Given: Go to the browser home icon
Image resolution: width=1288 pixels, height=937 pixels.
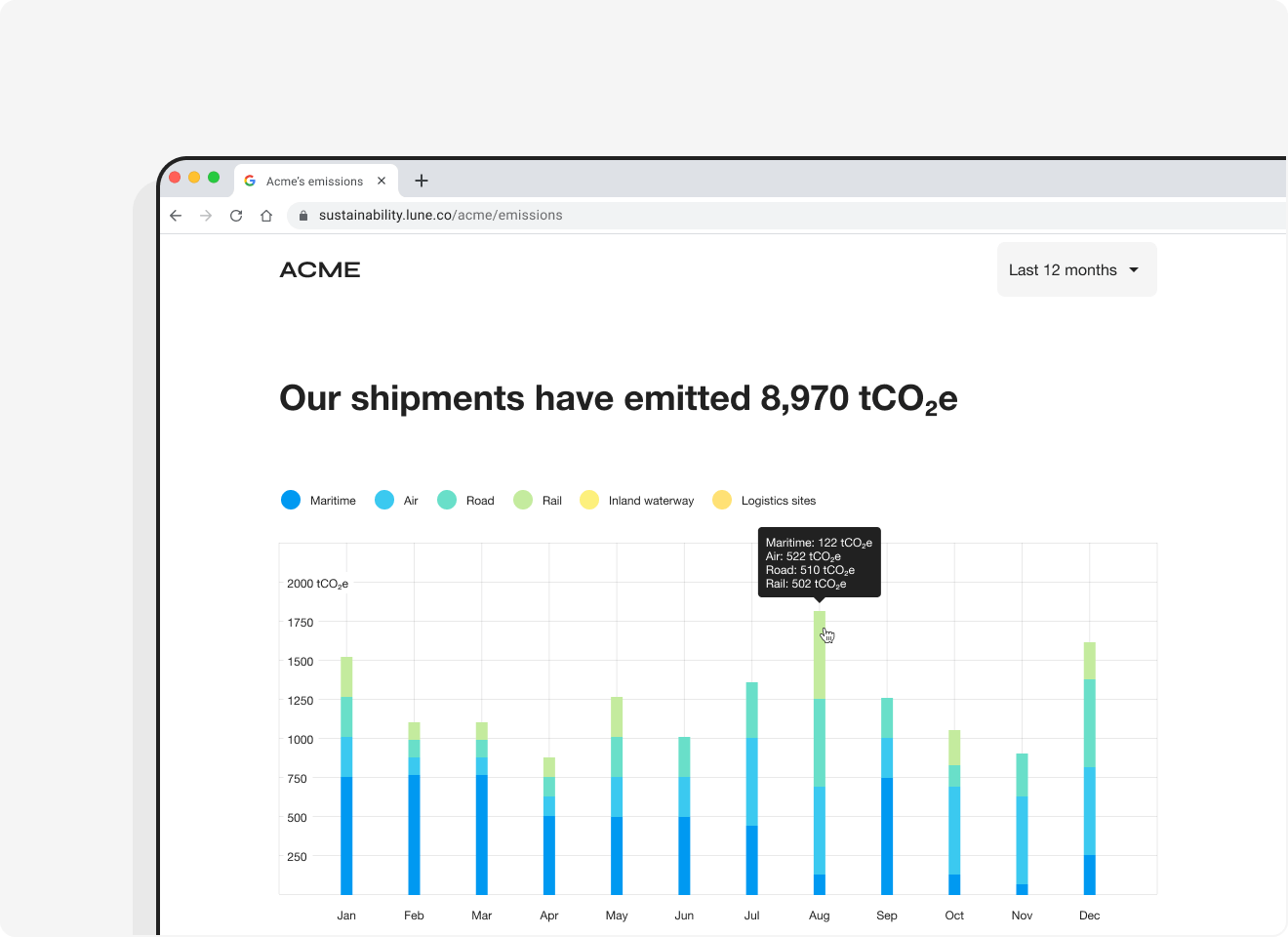Looking at the screenshot, I should (x=266, y=216).
